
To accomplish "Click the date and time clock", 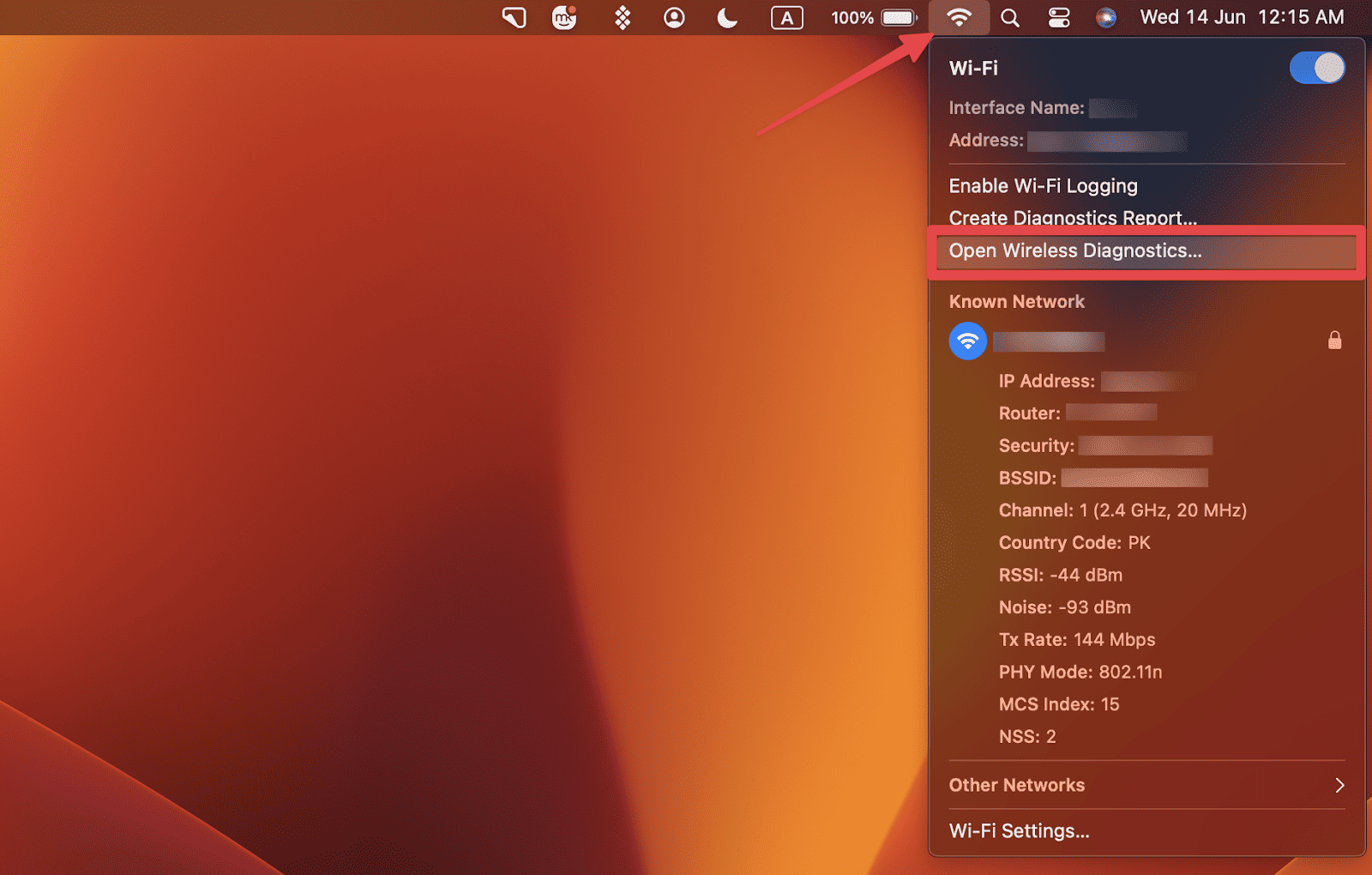I will (x=1241, y=18).
